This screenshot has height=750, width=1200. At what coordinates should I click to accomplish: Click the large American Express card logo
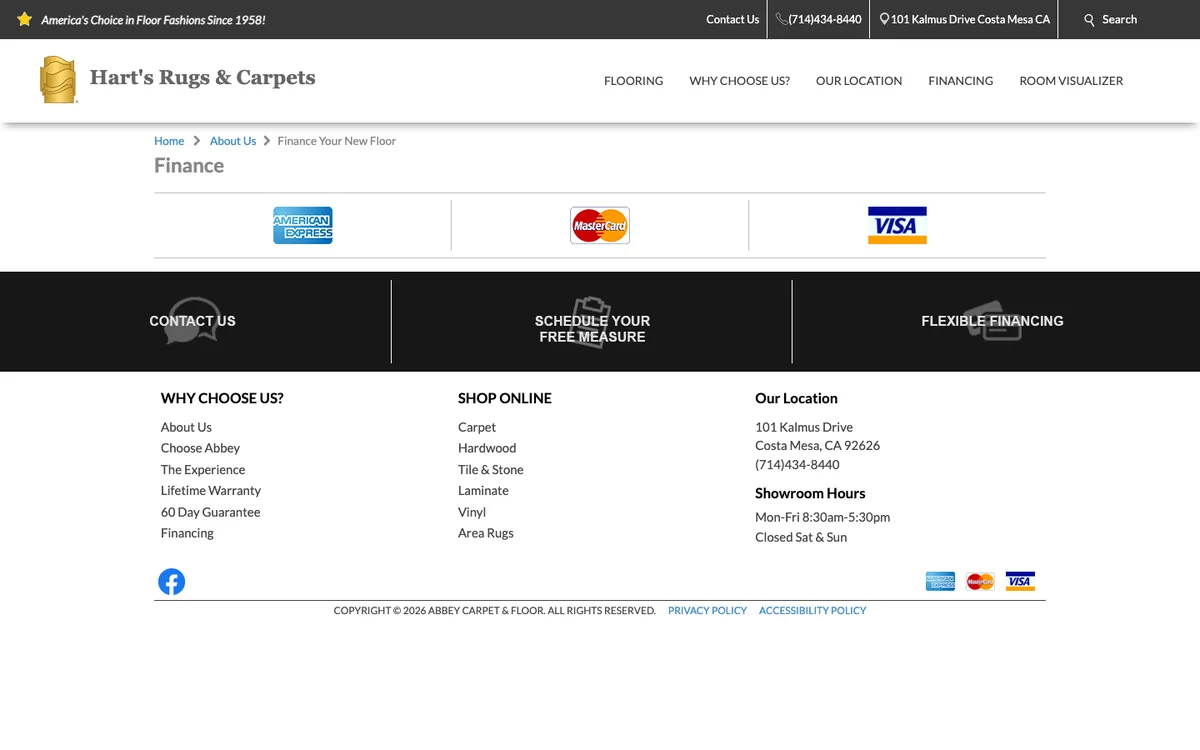click(303, 225)
